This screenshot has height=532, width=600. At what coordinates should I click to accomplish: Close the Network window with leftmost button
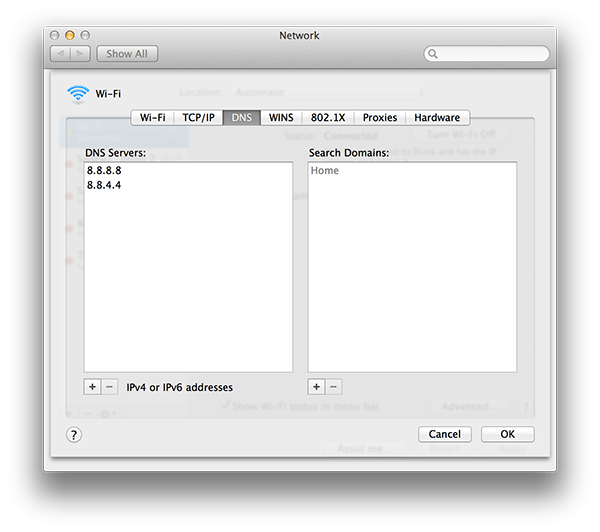(x=54, y=36)
